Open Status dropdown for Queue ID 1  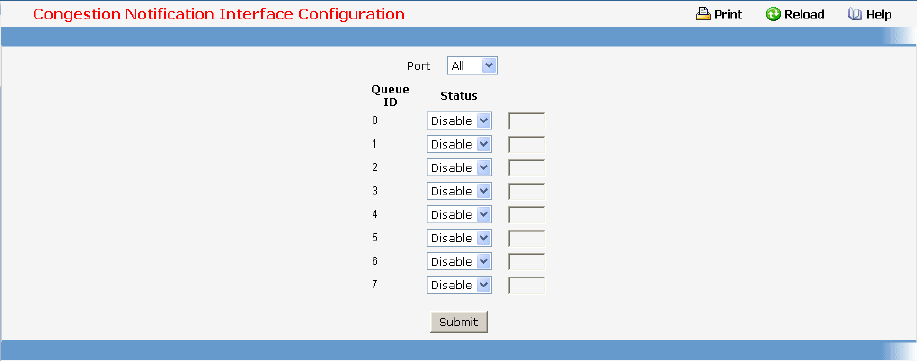click(x=459, y=145)
